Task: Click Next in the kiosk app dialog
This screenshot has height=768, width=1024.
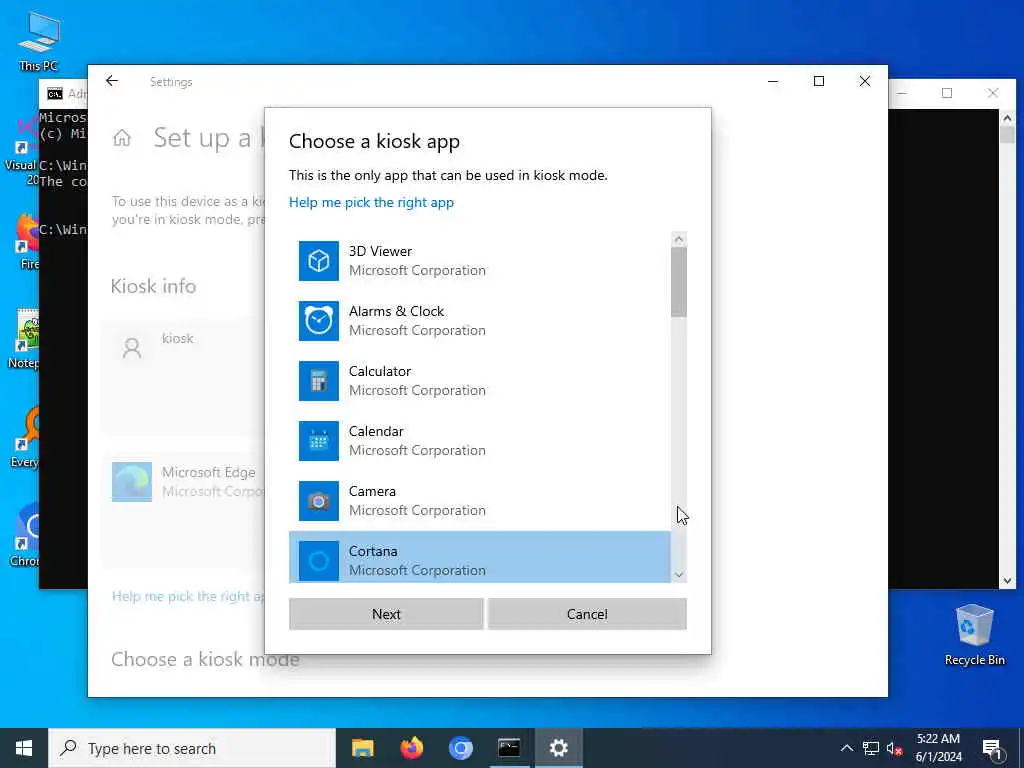Action: pos(386,614)
